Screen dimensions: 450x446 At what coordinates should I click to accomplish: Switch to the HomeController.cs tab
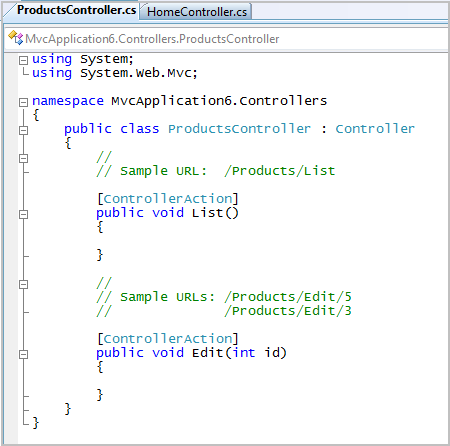point(197,12)
